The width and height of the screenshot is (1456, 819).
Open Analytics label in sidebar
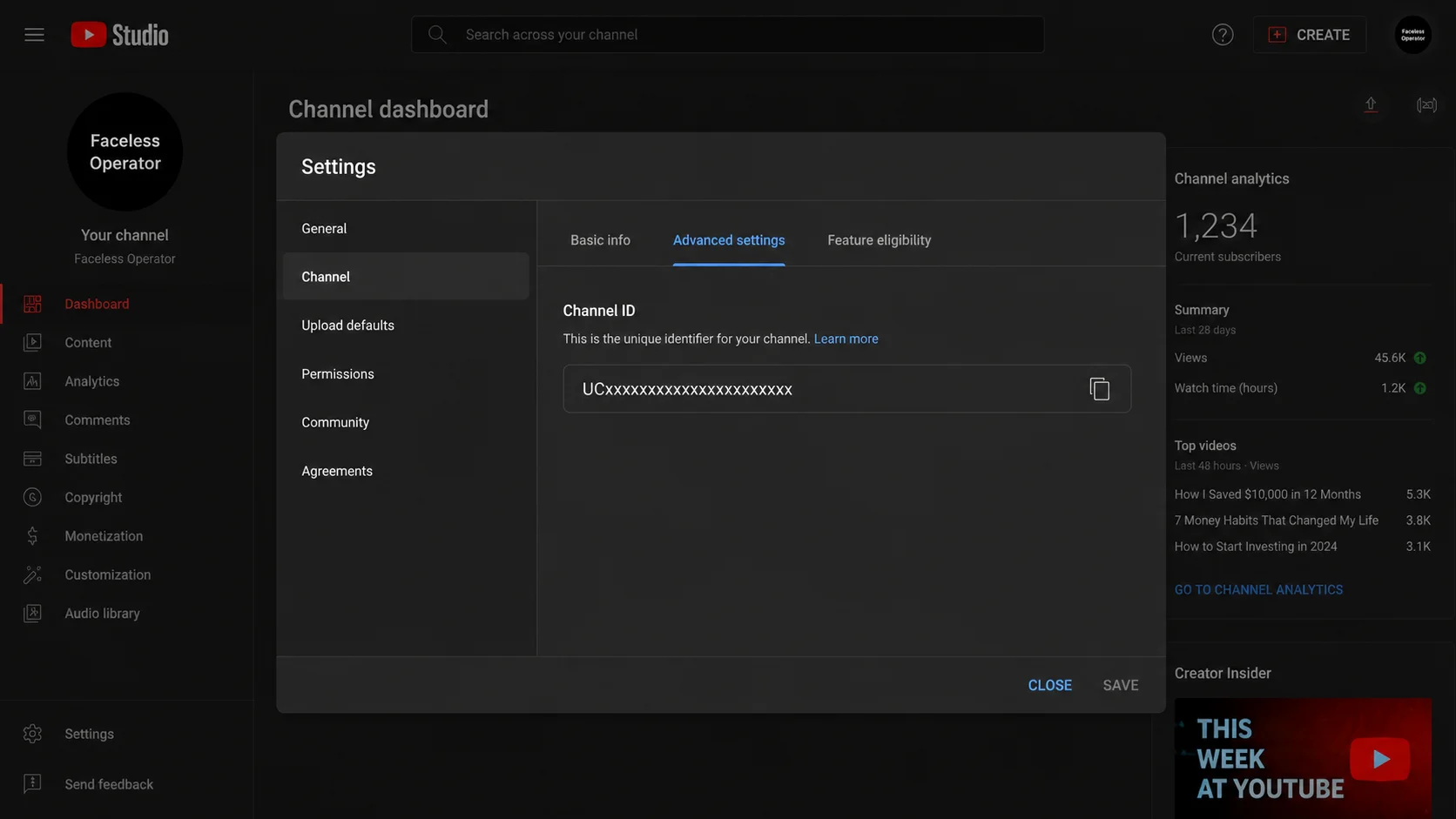(x=92, y=381)
